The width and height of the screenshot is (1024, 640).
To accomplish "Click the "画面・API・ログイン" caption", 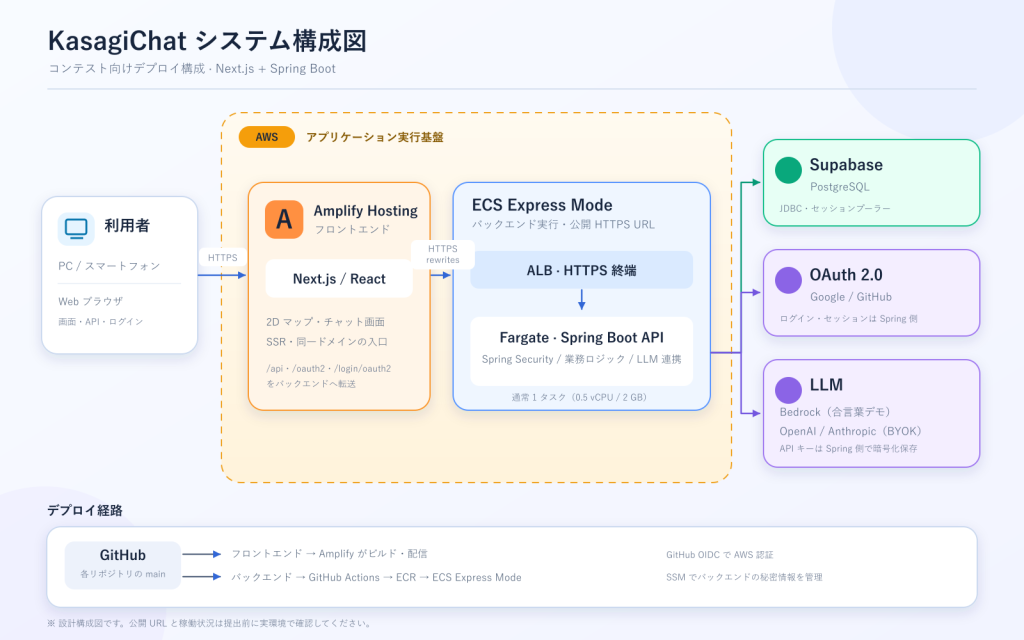I will pyautogui.click(x=101, y=321).
